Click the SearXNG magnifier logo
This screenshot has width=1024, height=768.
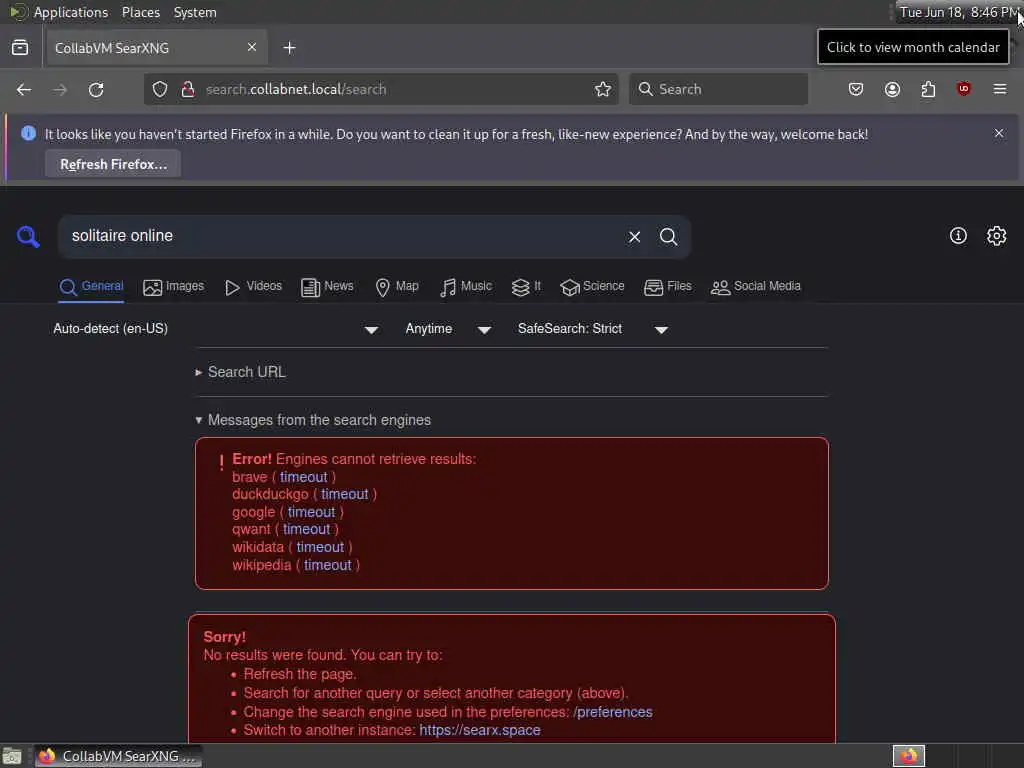(x=28, y=236)
